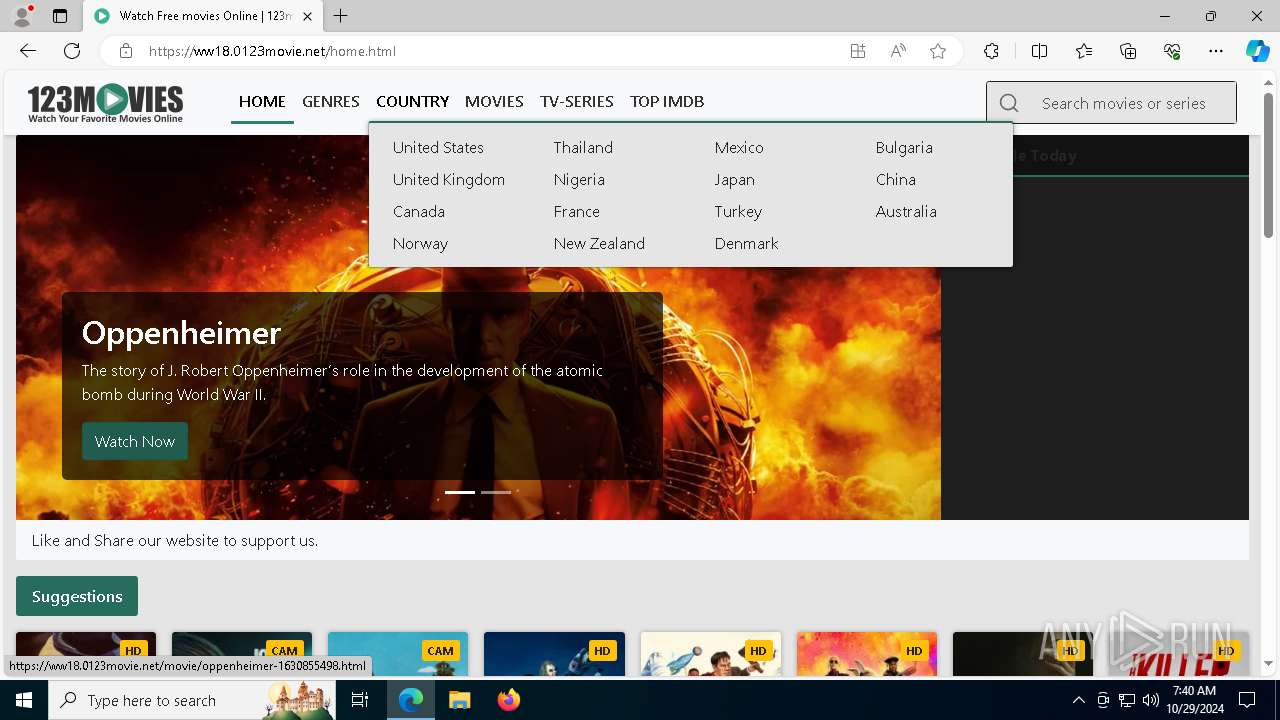This screenshot has width=1280, height=720.
Task: Open Microsoft Edge from taskbar
Action: coord(411,700)
